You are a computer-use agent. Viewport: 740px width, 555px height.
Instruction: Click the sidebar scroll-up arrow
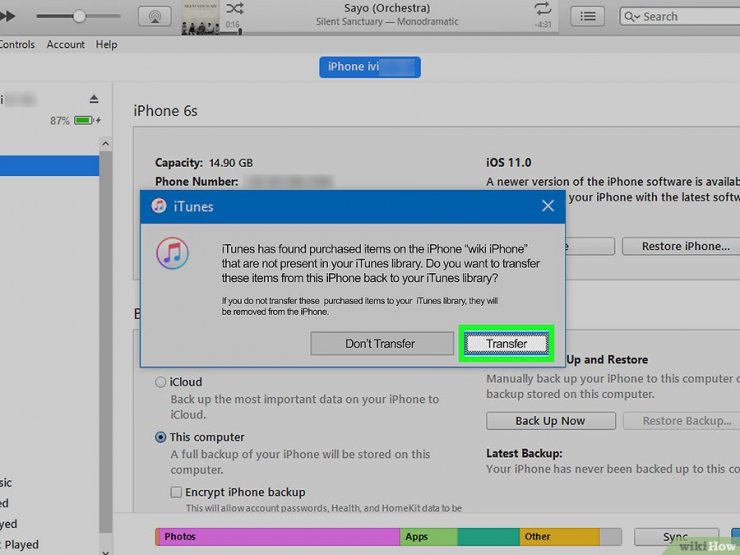106,143
